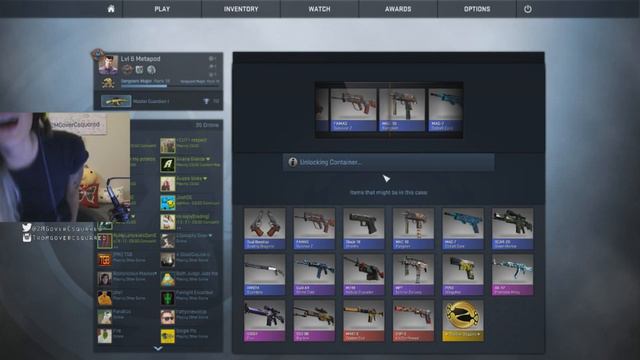Screen dimensions: 640x360
Task: Open the WATCH menu
Action: [x=320, y=9]
